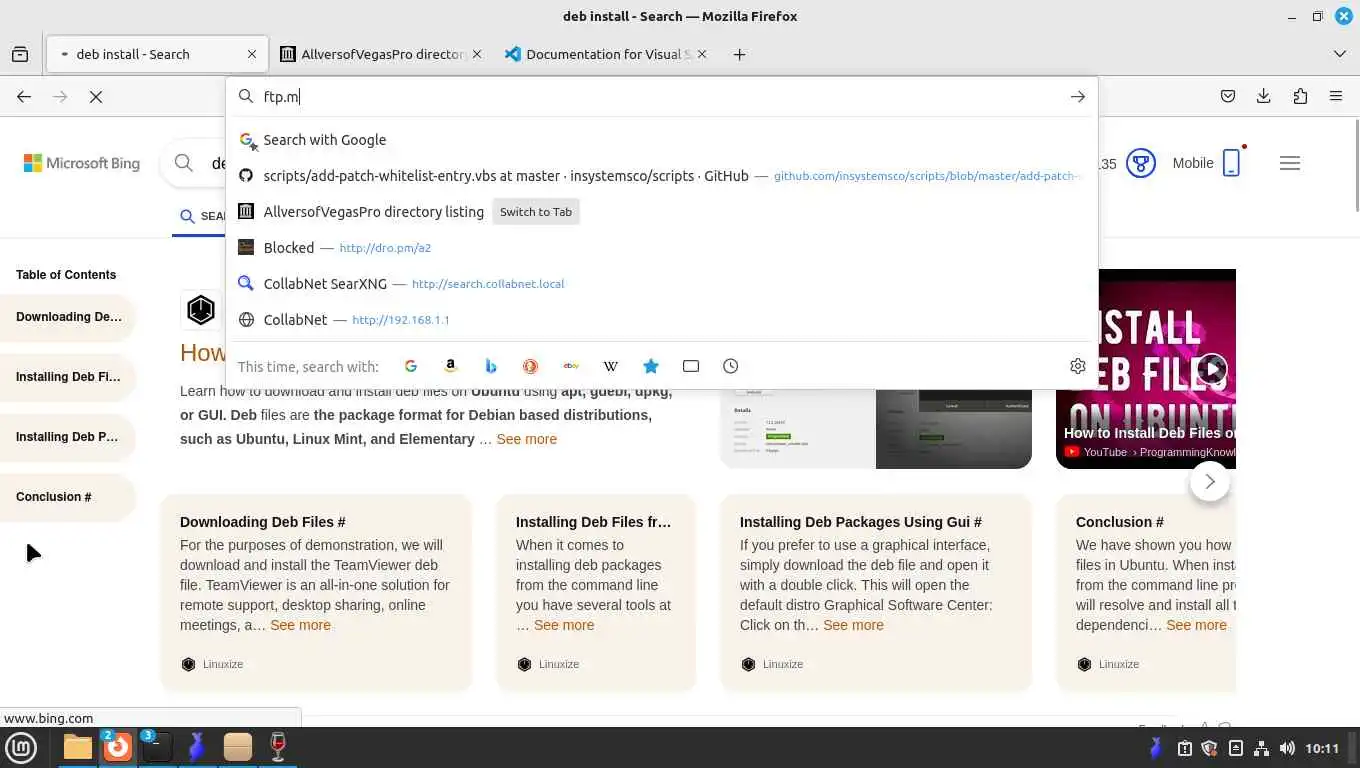Stop loading the page with X button
This screenshot has height=768, width=1360.
[96, 97]
